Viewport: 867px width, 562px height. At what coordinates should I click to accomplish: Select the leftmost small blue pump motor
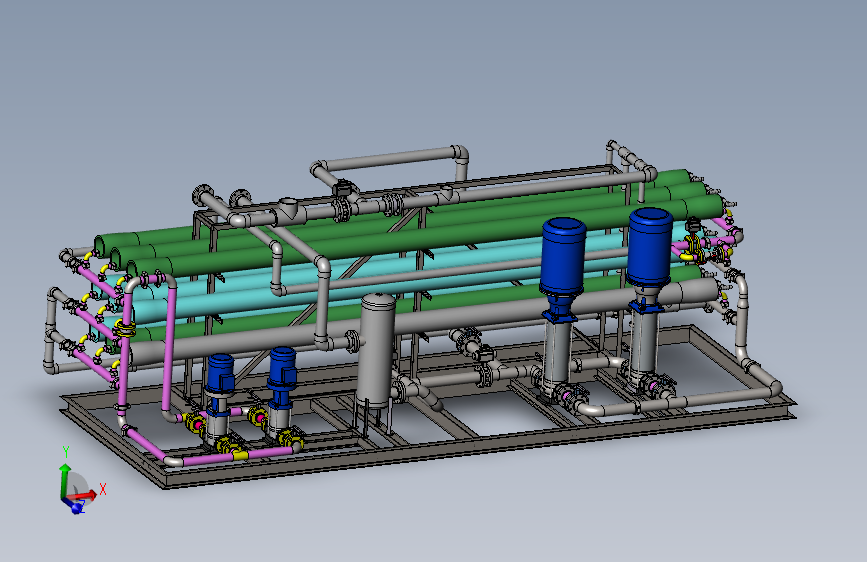tap(221, 373)
